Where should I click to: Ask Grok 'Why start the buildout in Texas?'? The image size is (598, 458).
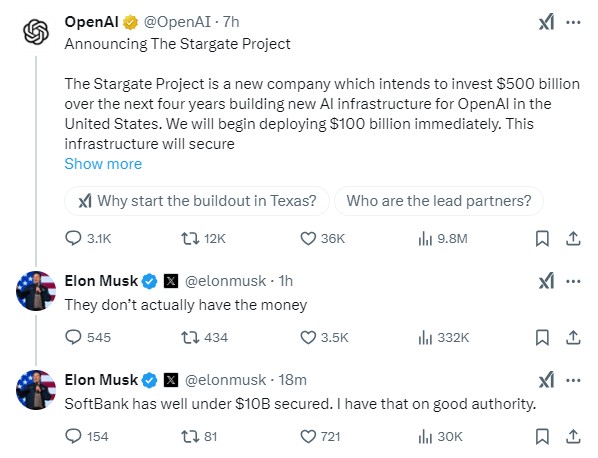tap(197, 201)
